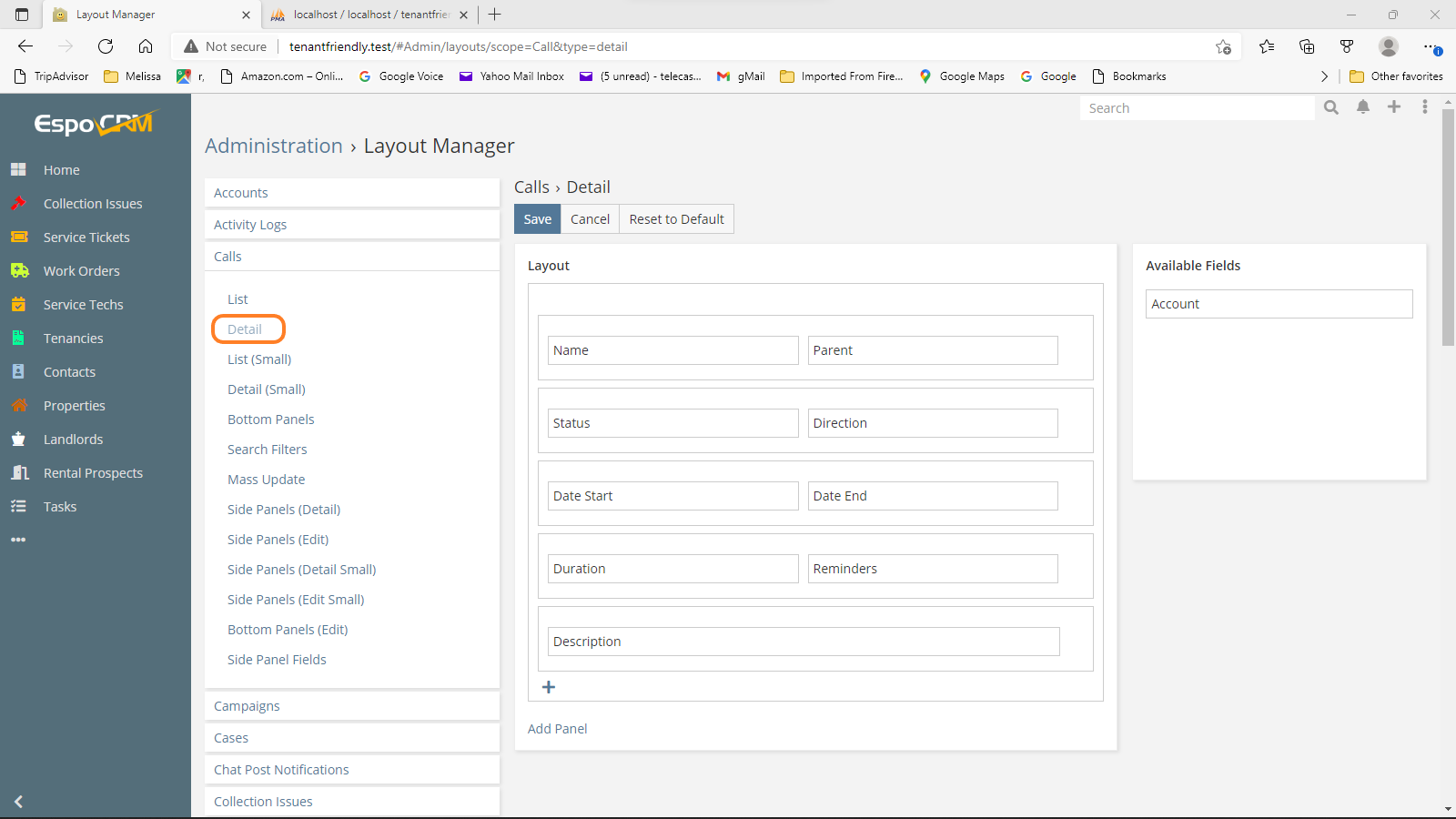Image resolution: width=1456 pixels, height=819 pixels.
Task: Save the layout
Action: click(x=537, y=219)
